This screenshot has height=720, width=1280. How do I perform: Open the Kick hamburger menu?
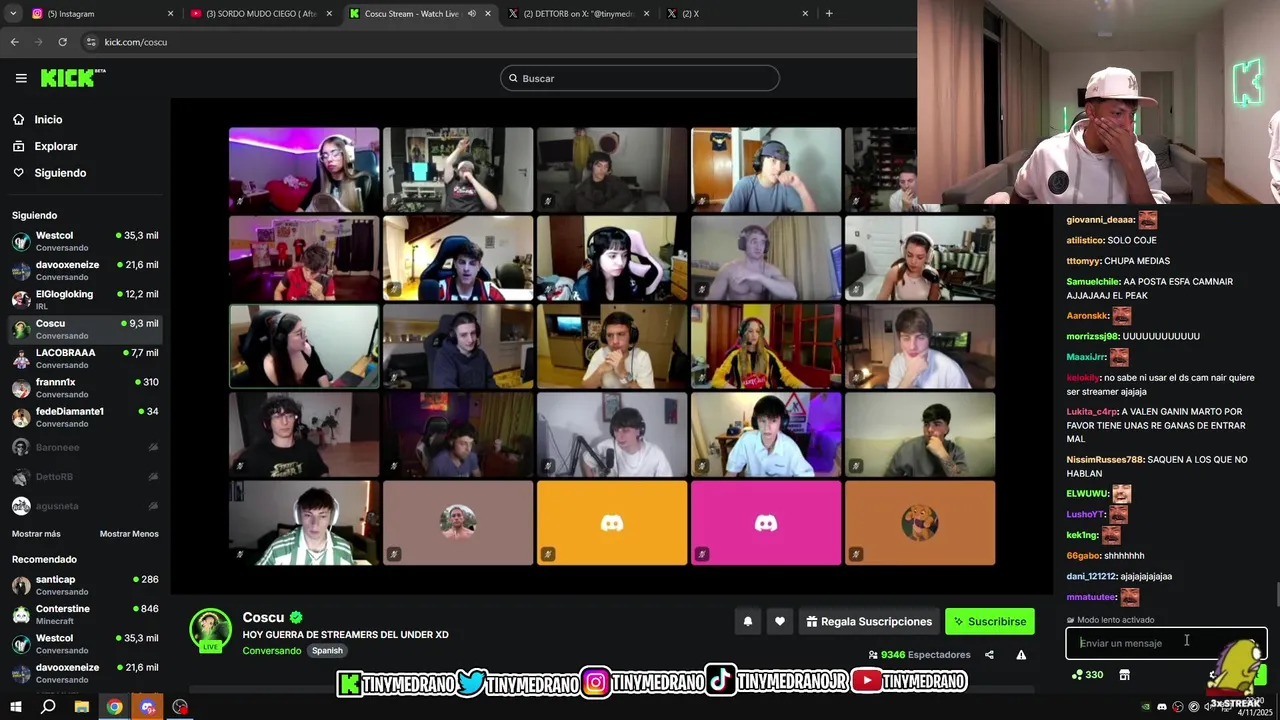coord(21,78)
